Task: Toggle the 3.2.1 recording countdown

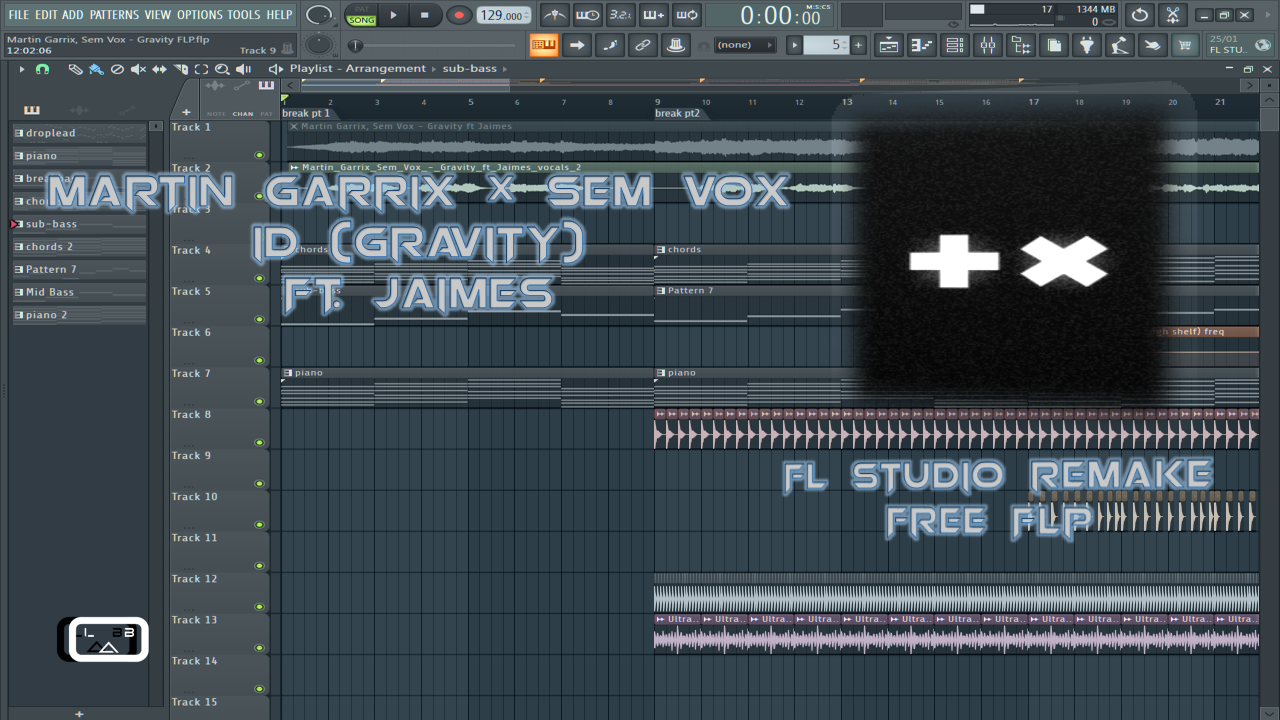Action: [621, 15]
